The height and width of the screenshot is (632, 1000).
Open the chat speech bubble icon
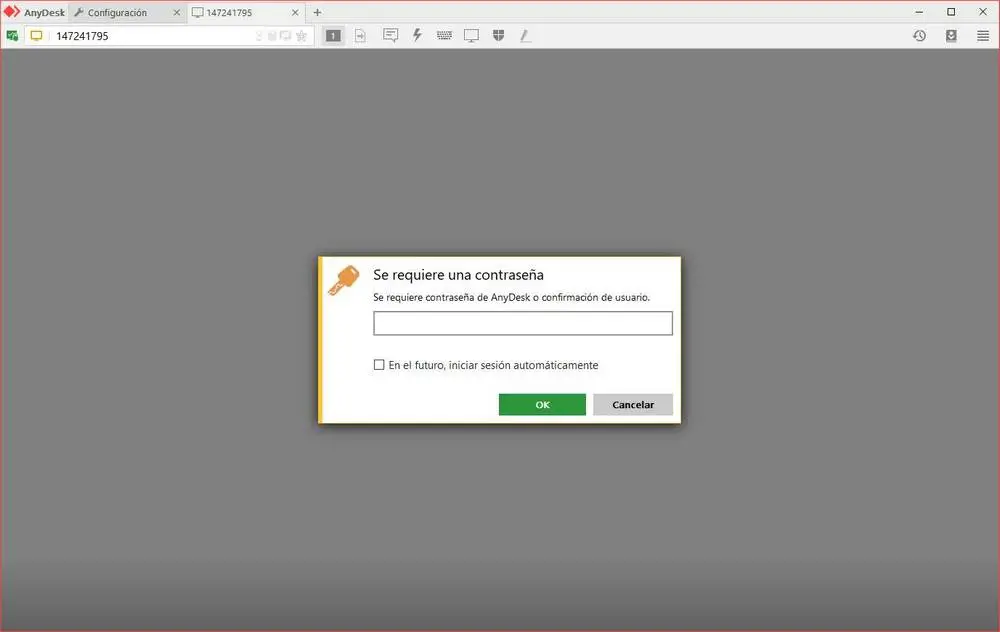tap(390, 35)
